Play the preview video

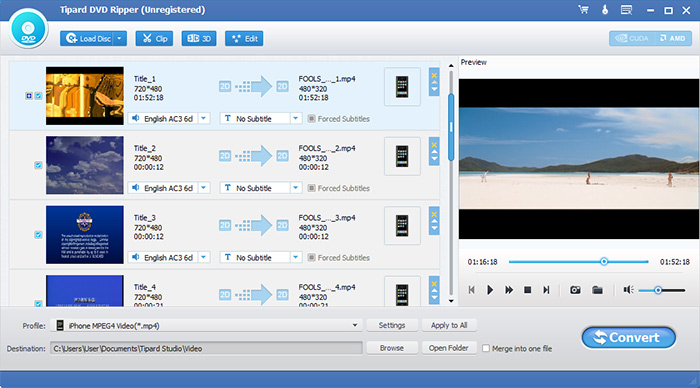490,290
